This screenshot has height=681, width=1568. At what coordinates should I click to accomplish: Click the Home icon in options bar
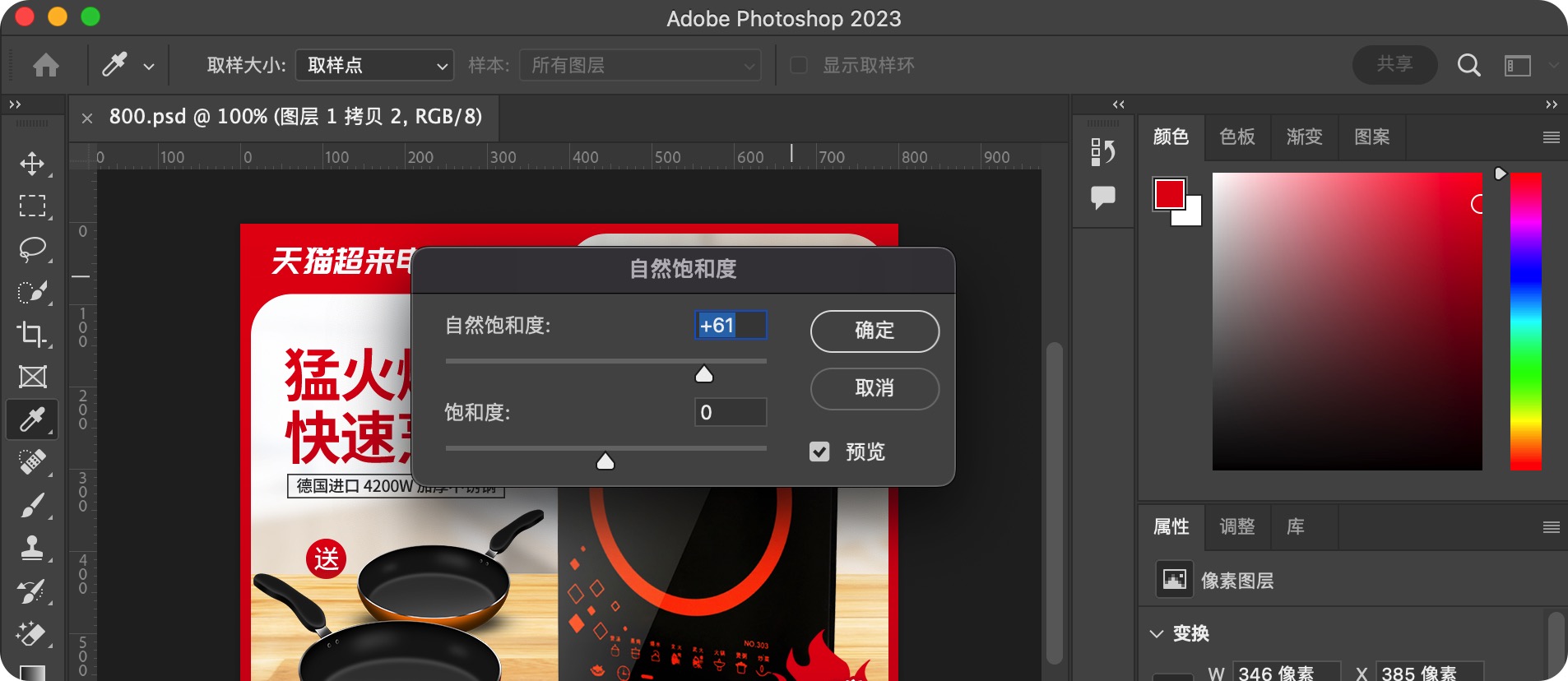click(46, 65)
